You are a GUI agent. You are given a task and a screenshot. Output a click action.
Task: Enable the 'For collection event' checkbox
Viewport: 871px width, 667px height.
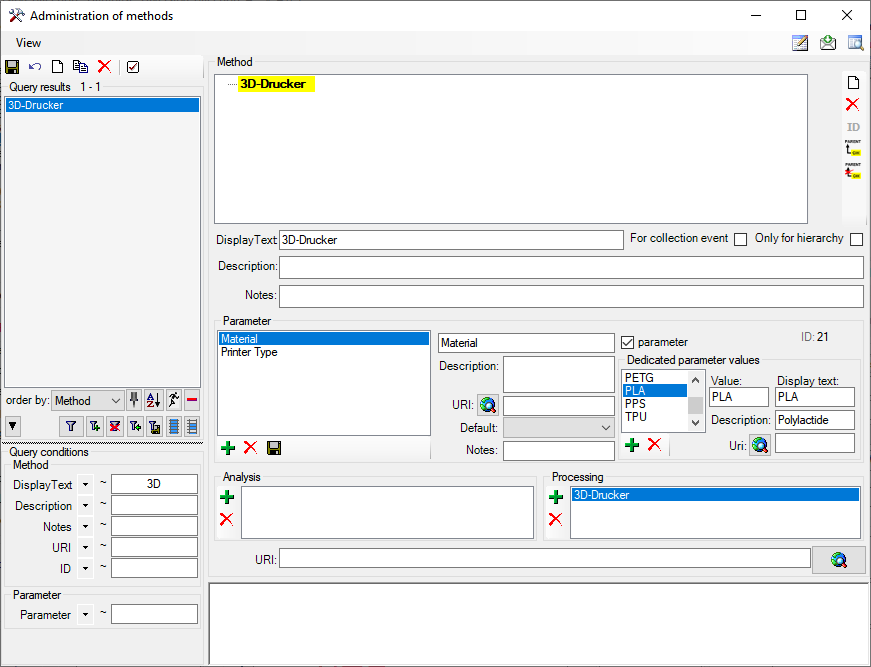(x=740, y=240)
